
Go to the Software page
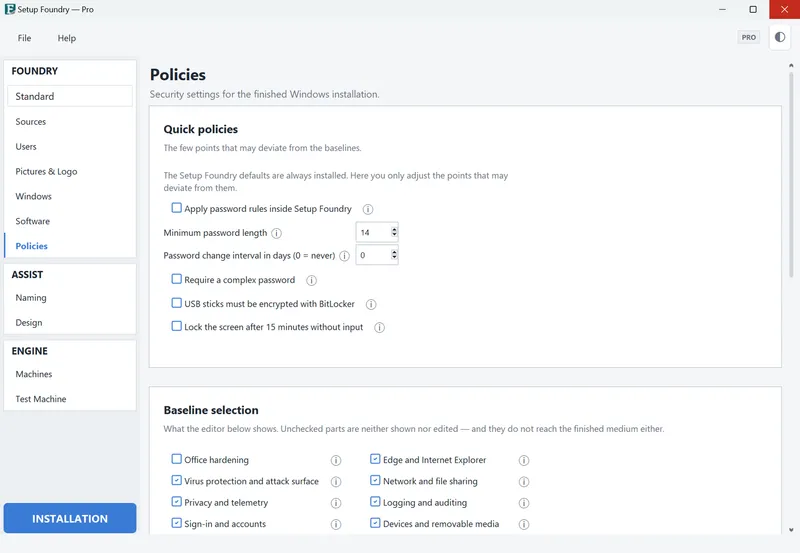[70, 221]
